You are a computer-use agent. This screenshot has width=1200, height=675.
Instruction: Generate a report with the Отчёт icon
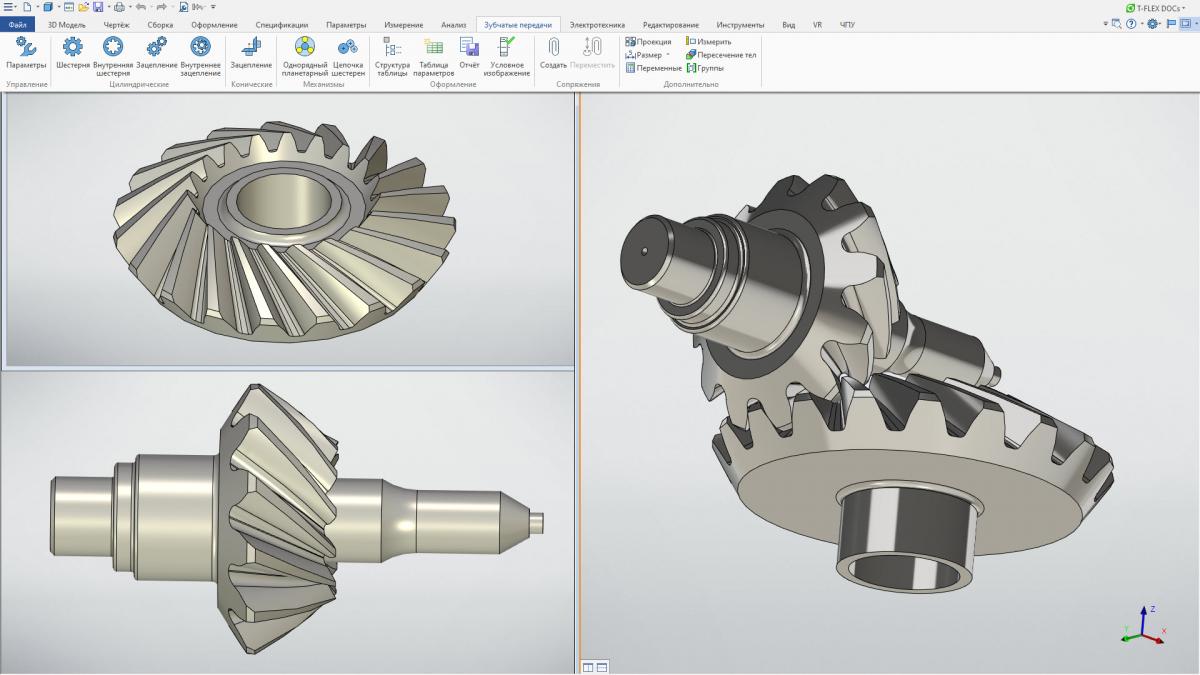(x=469, y=47)
